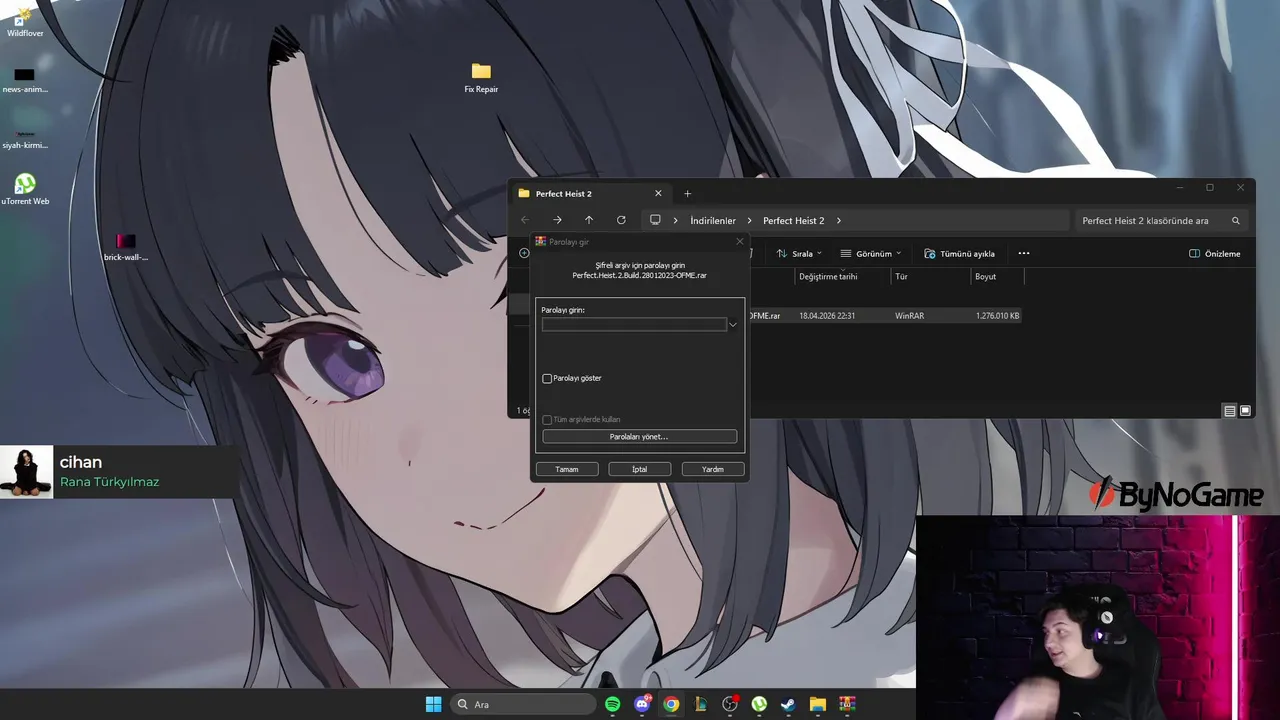Confirm password with the Tamam button
Image resolution: width=1280 pixels, height=720 pixels.
coord(567,469)
